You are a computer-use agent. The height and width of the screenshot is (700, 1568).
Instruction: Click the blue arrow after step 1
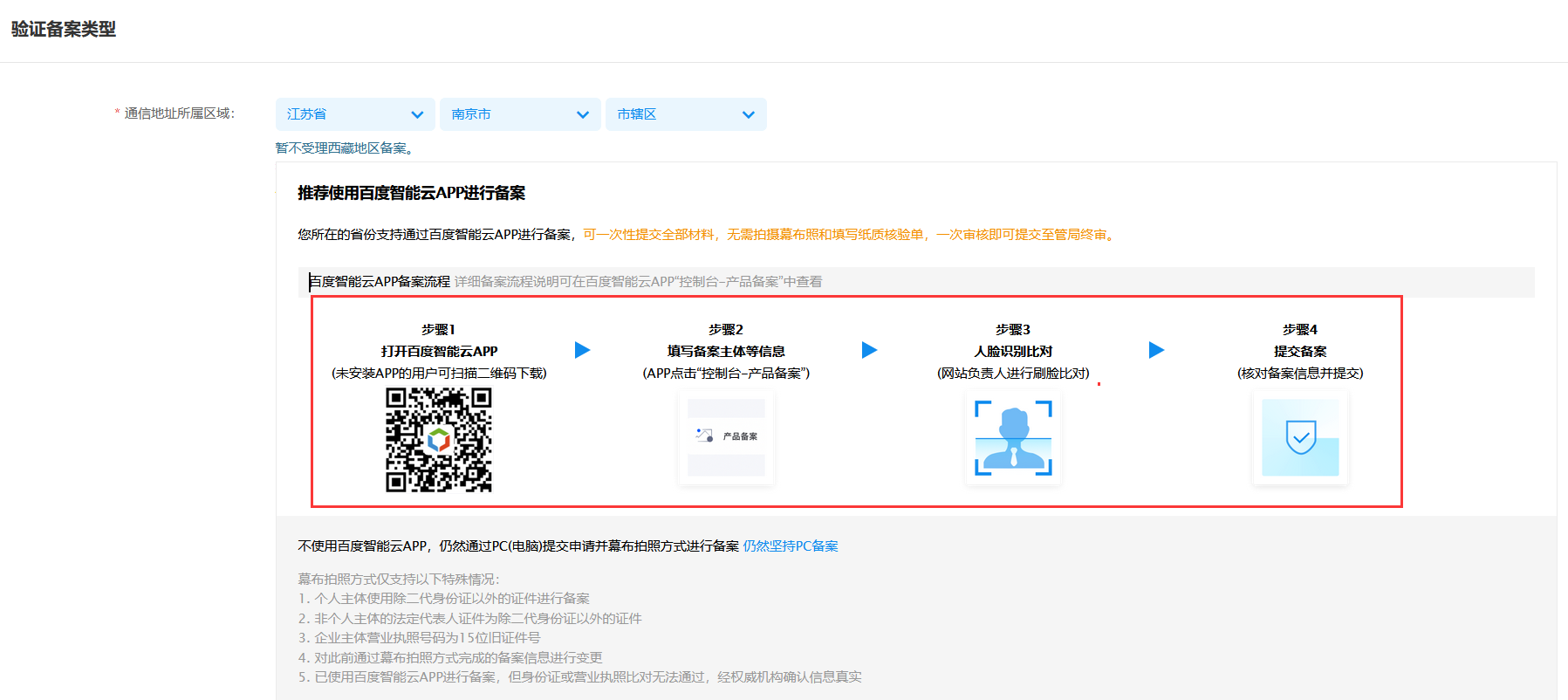point(582,350)
